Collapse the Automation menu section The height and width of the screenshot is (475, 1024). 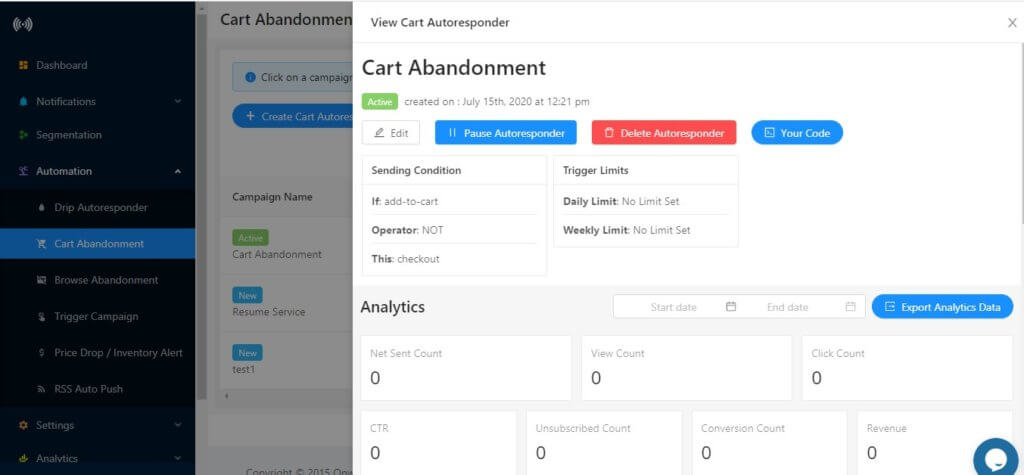[178, 172]
